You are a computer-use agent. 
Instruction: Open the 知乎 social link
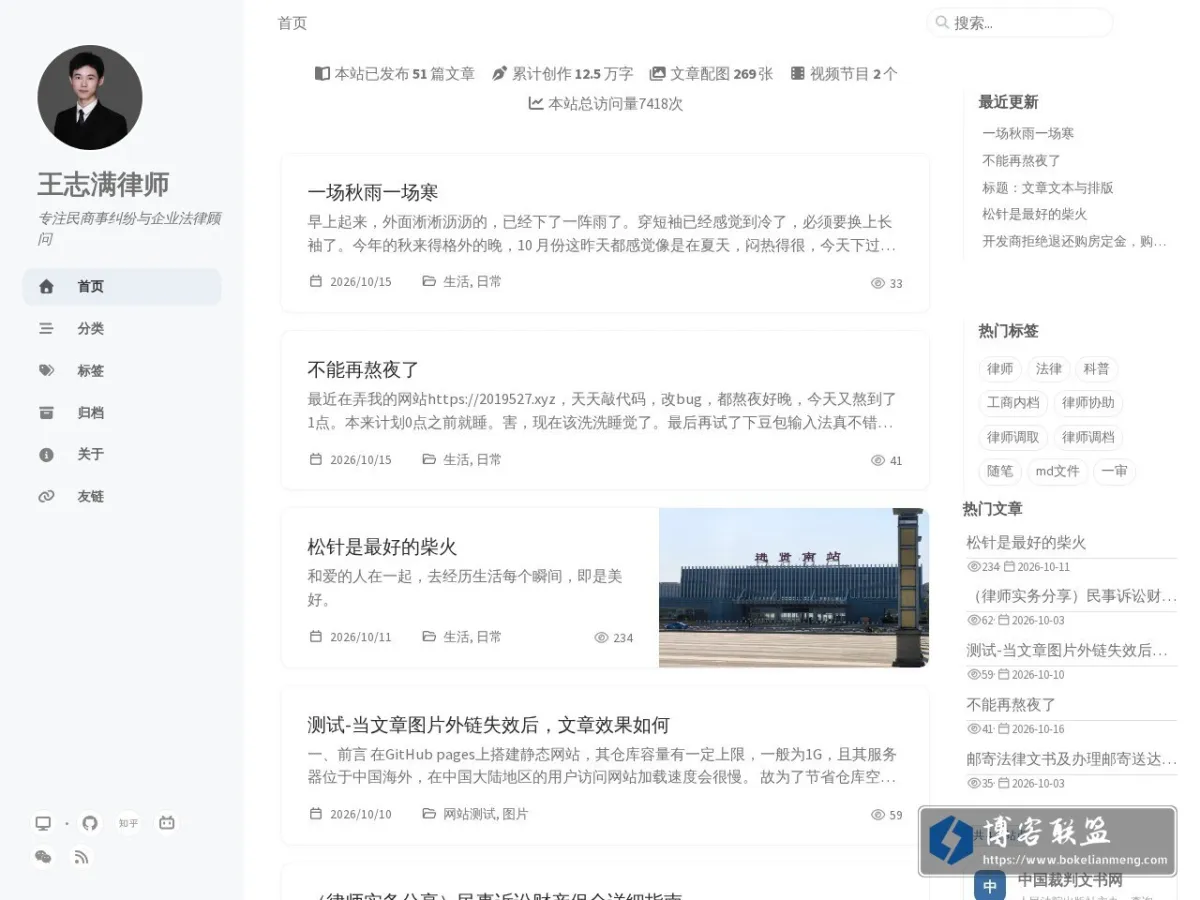point(128,823)
